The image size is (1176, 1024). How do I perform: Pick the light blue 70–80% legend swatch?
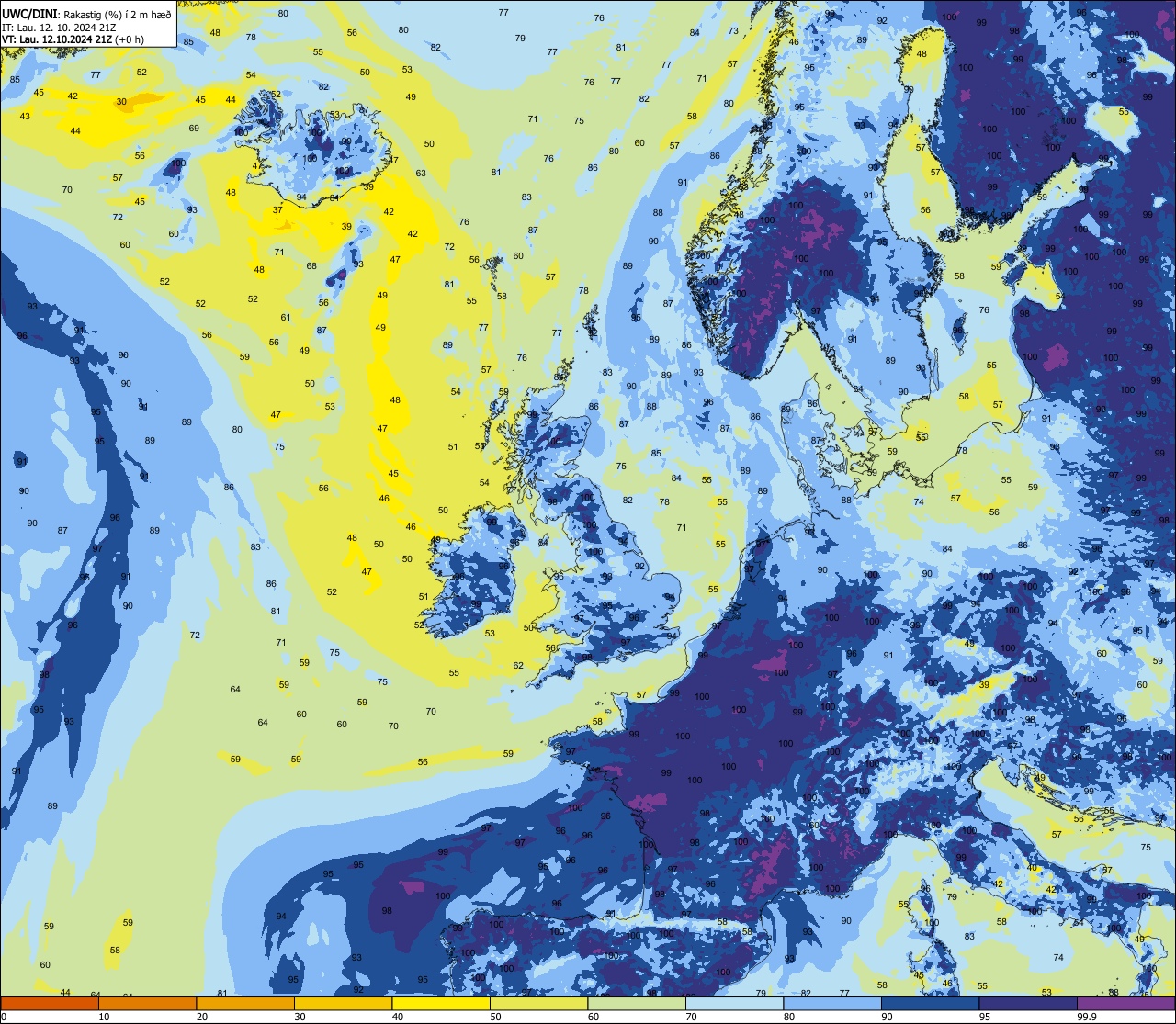tap(734, 1003)
